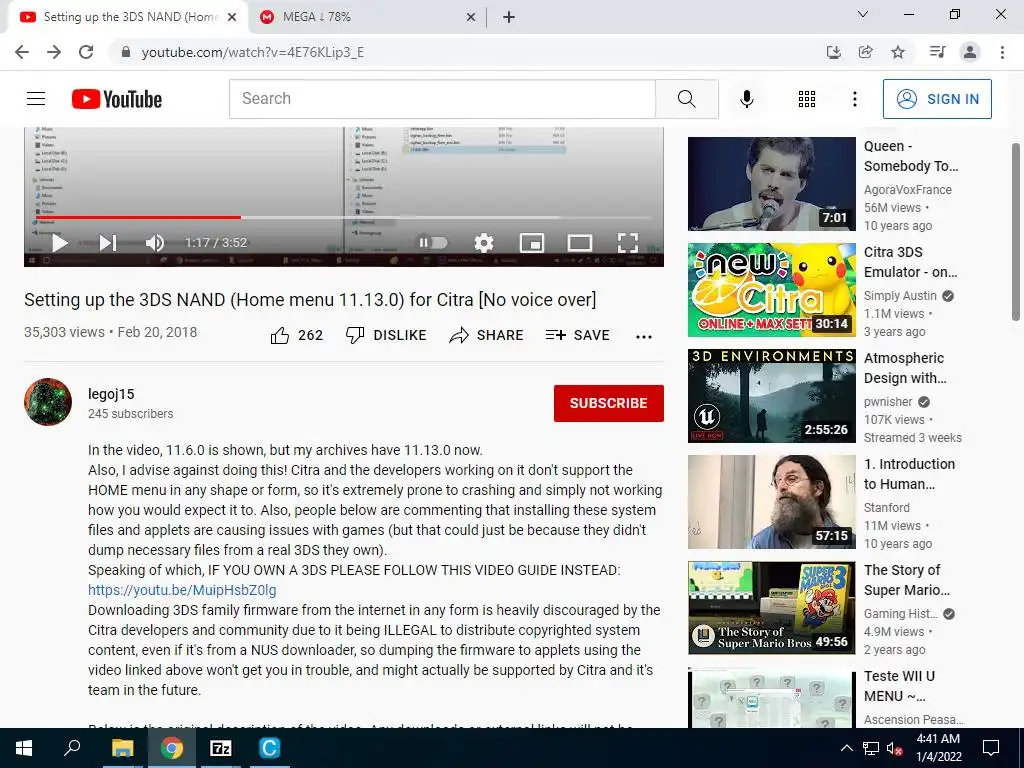Save the video to a playlist

pos(577,335)
